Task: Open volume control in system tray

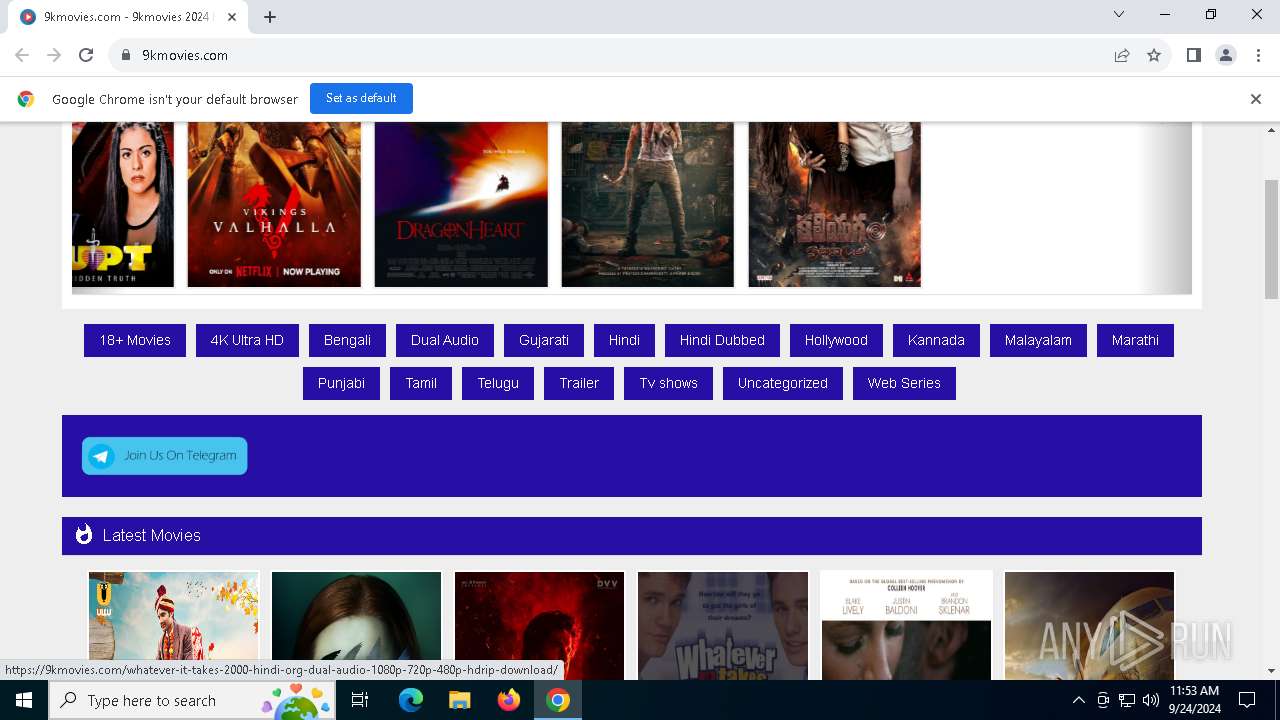Action: (x=1151, y=700)
